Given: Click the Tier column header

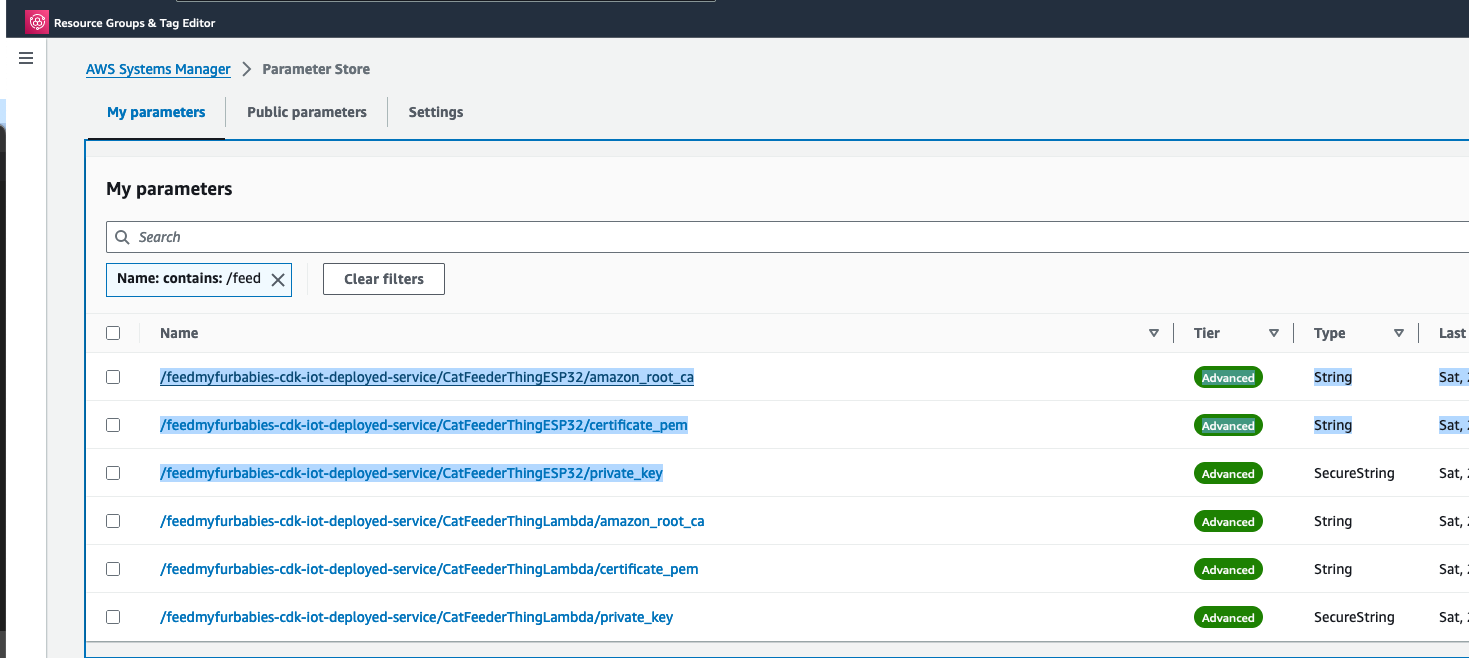Looking at the screenshot, I should tap(1207, 333).
